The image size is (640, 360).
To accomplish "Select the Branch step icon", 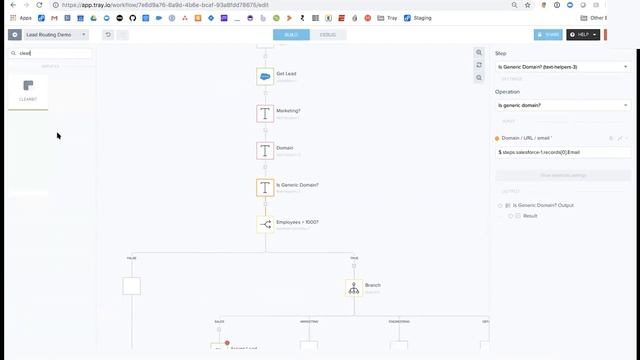I will 353,288.
